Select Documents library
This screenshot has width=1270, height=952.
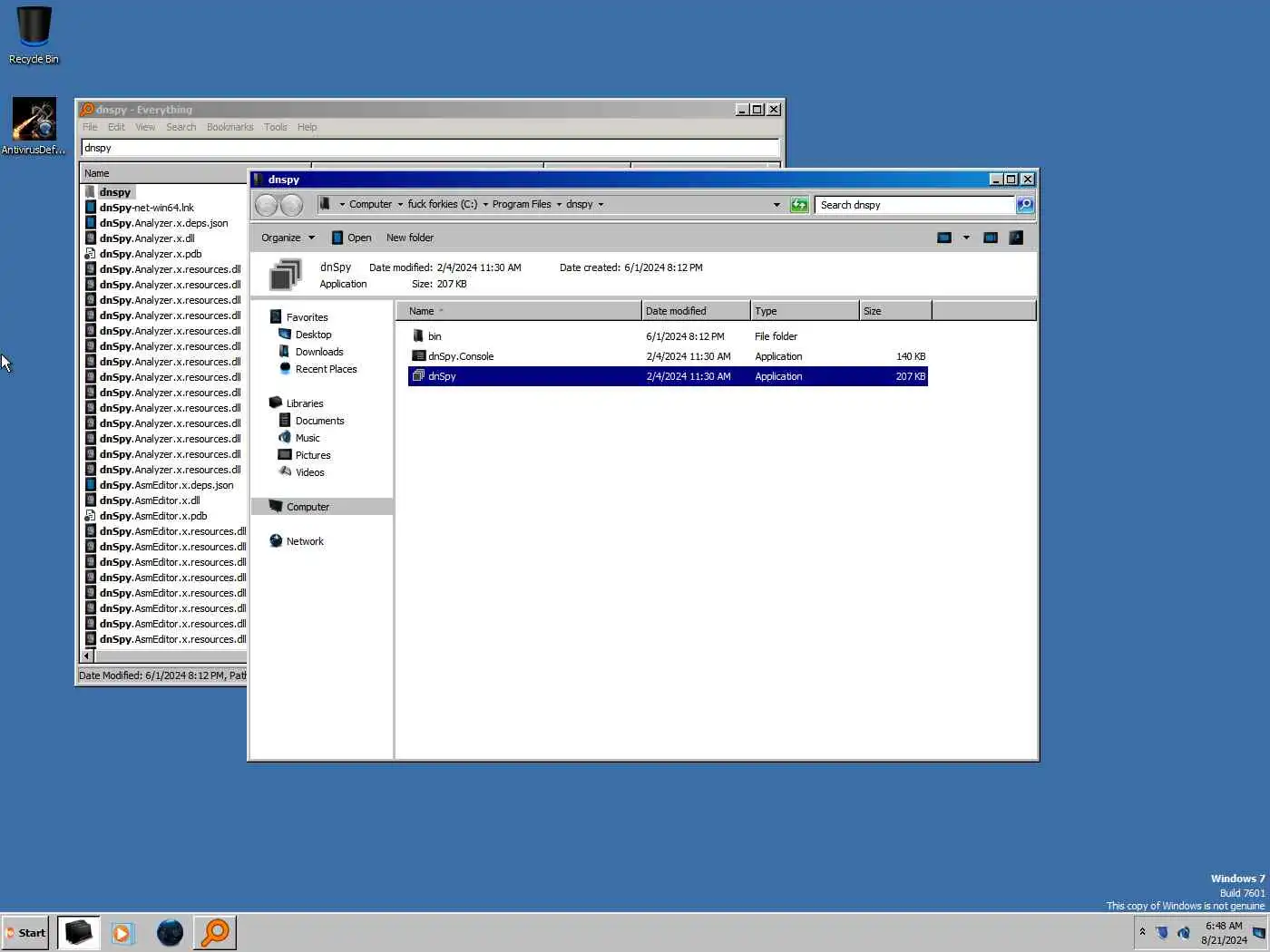[x=319, y=421]
